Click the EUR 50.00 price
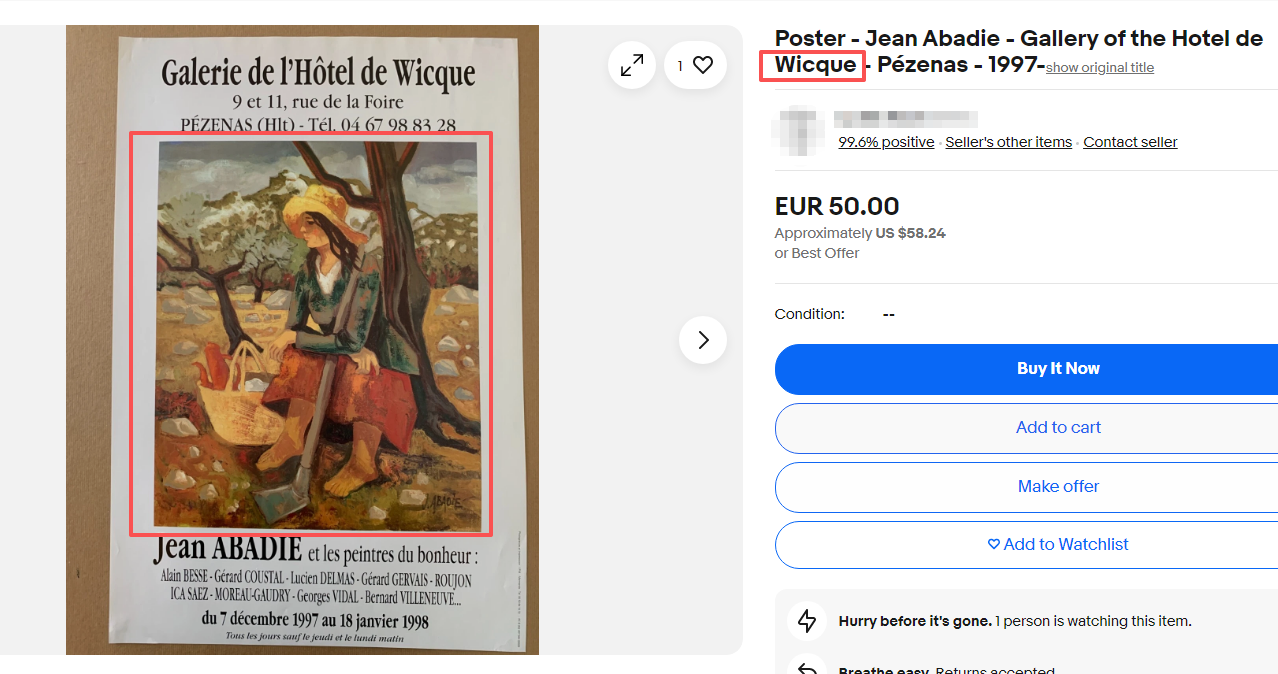The height and width of the screenshot is (674, 1278). click(837, 207)
